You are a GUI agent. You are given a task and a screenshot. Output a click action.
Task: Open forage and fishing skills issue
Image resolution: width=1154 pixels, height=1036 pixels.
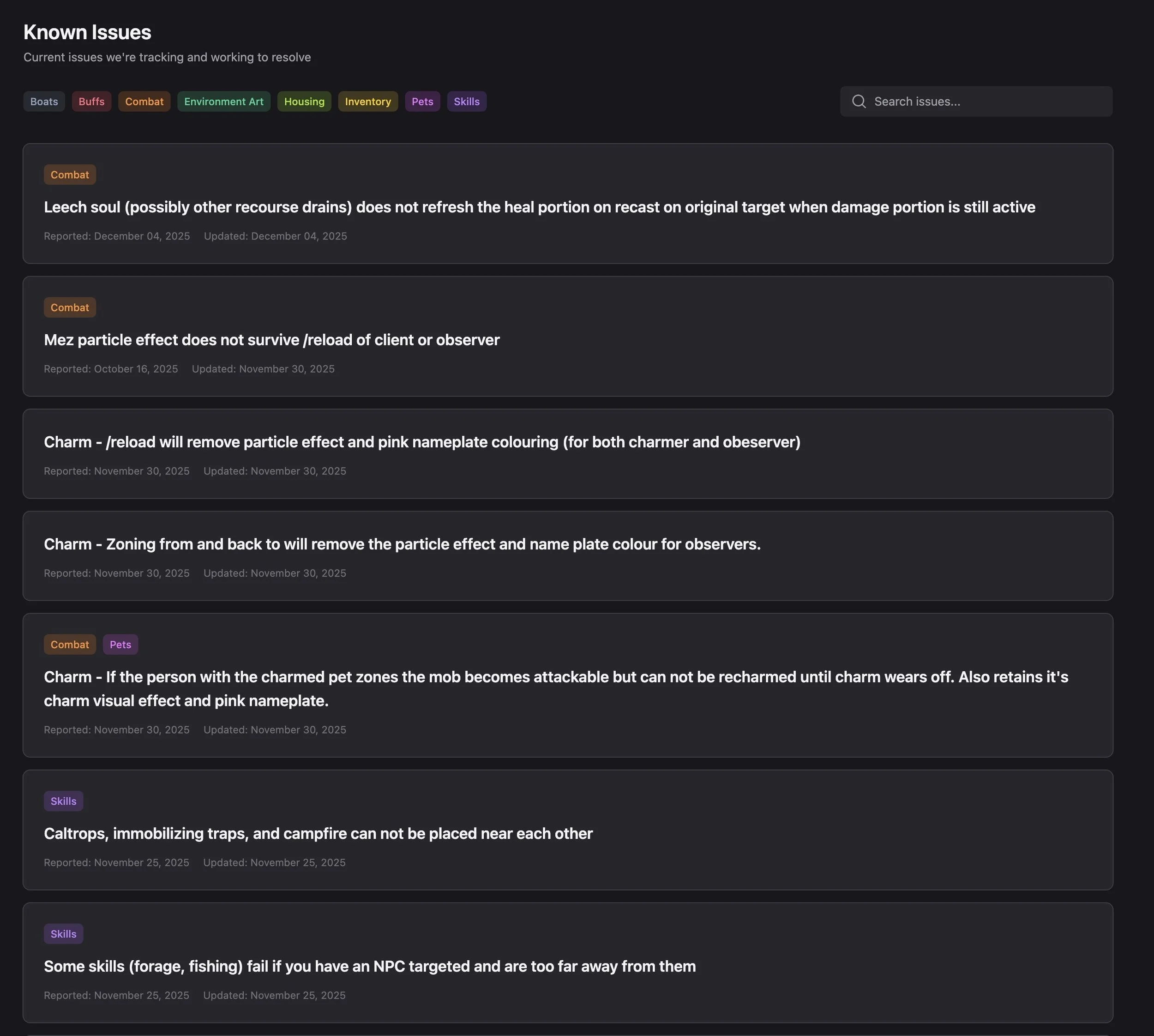point(568,963)
